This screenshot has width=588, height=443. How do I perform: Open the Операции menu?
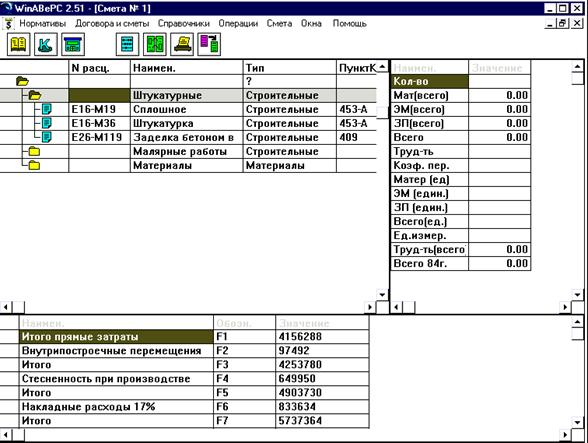tap(238, 23)
